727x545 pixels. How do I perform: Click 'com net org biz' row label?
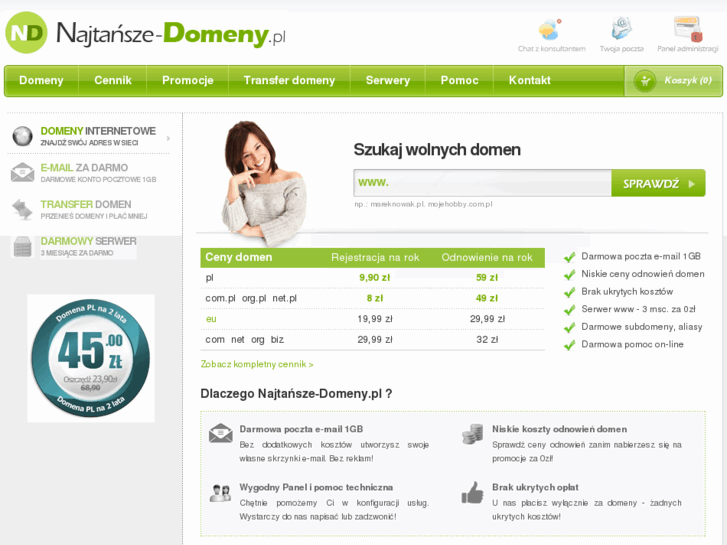point(244,340)
